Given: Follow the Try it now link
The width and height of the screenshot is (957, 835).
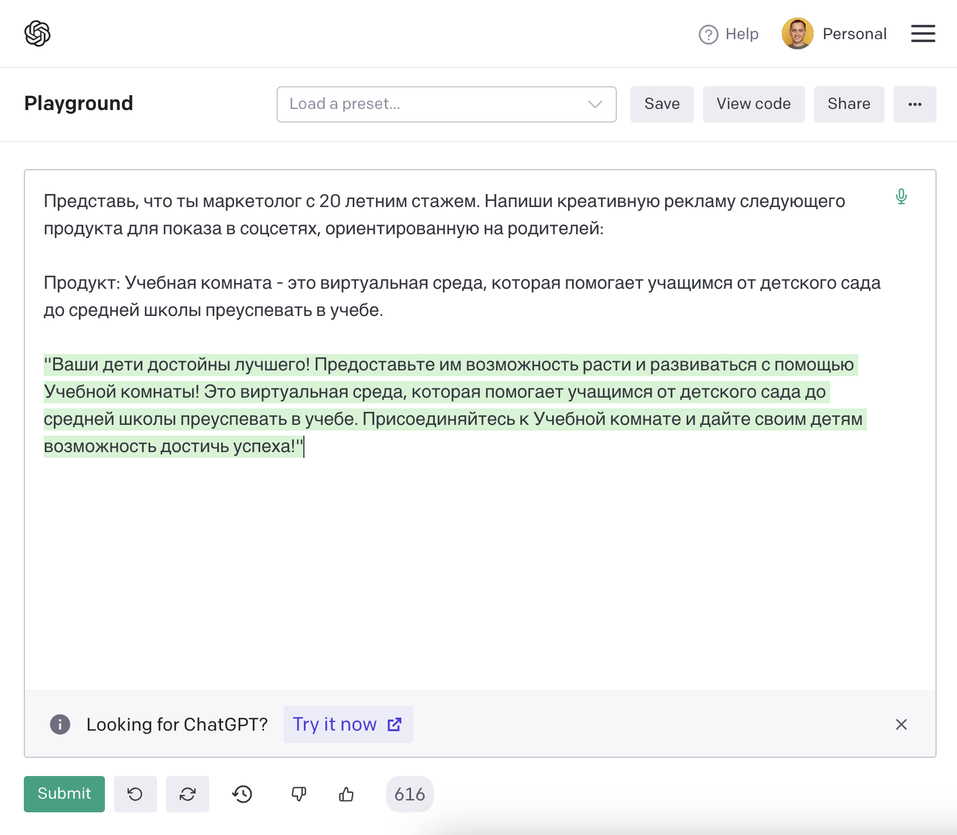Looking at the screenshot, I should 348,723.
